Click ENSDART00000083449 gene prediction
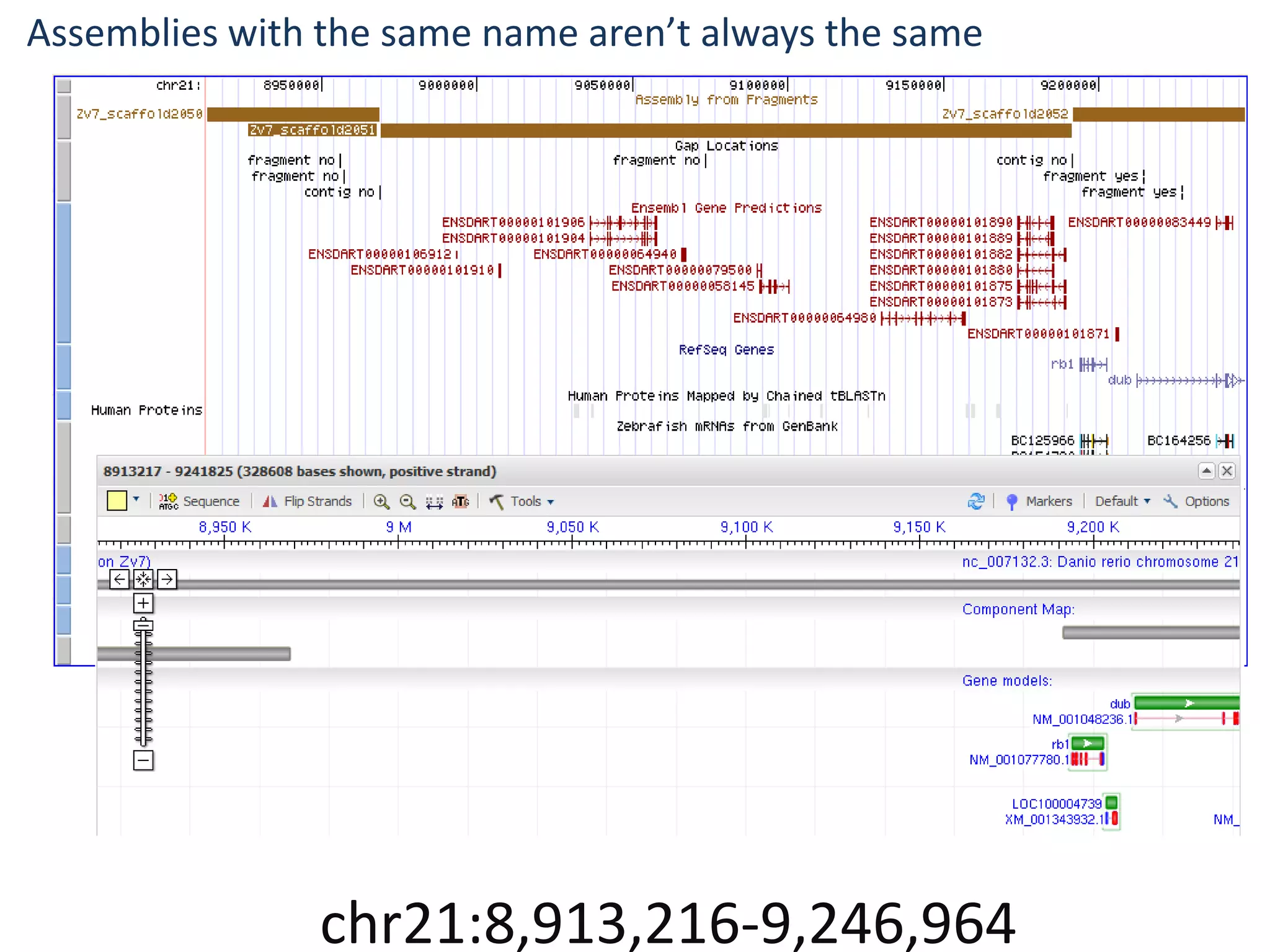Viewport: 1270px width, 952px height. 1151,223
